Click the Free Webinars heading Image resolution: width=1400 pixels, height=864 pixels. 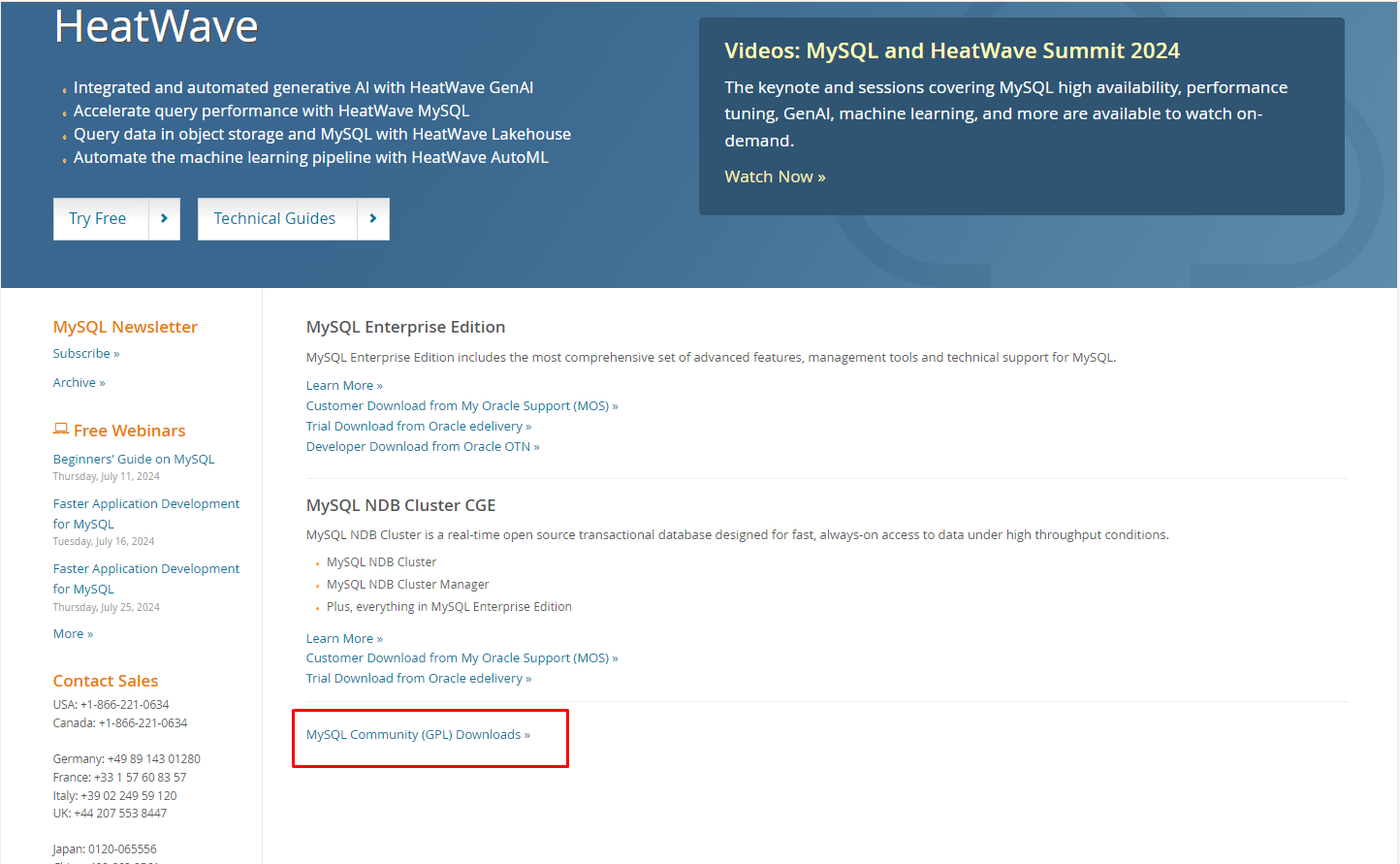coord(129,431)
